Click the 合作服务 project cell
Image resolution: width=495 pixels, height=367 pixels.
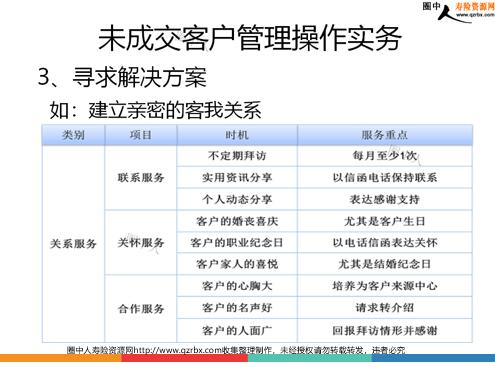[141, 309]
